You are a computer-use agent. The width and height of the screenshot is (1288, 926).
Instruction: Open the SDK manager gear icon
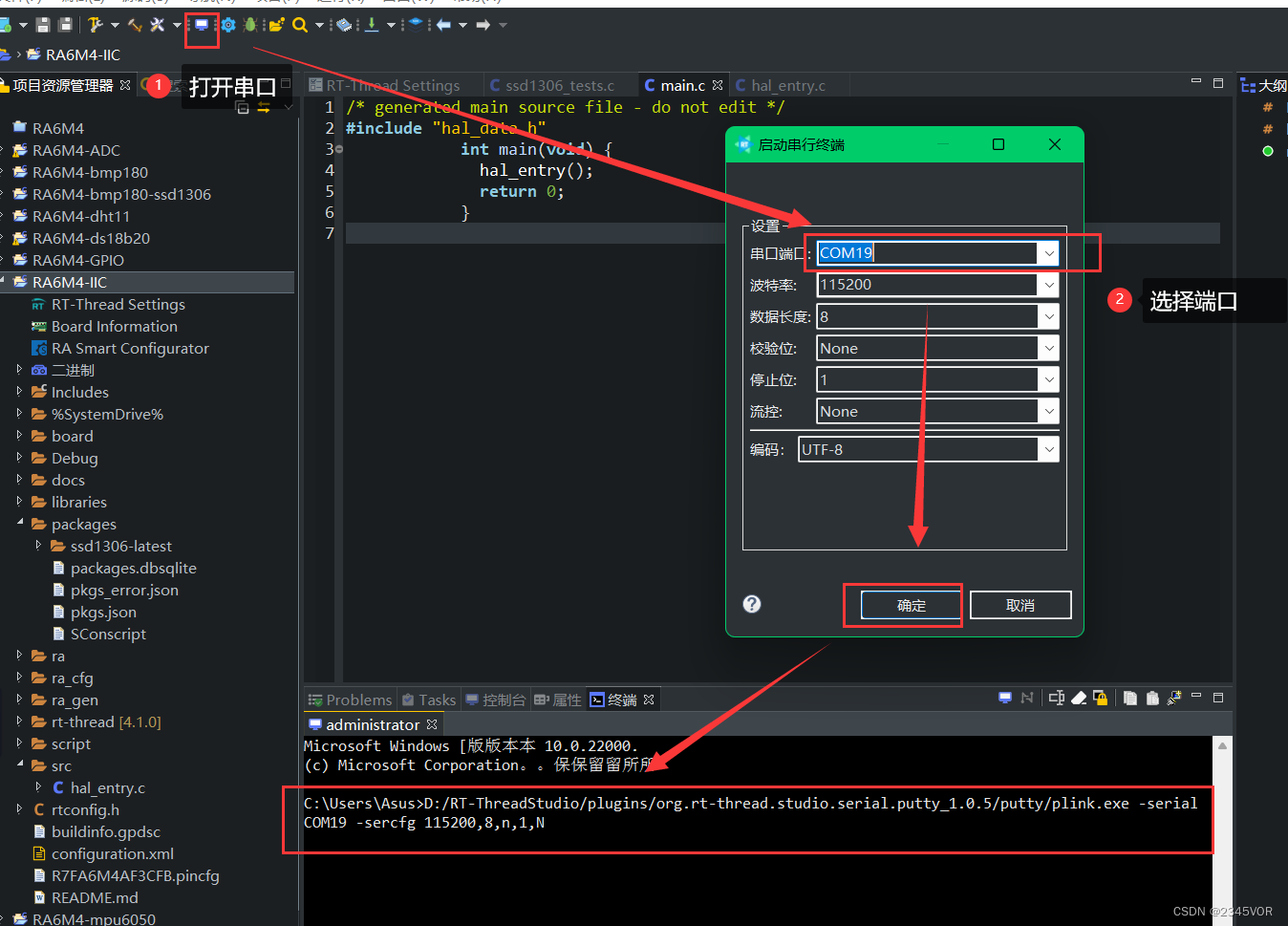click(228, 25)
